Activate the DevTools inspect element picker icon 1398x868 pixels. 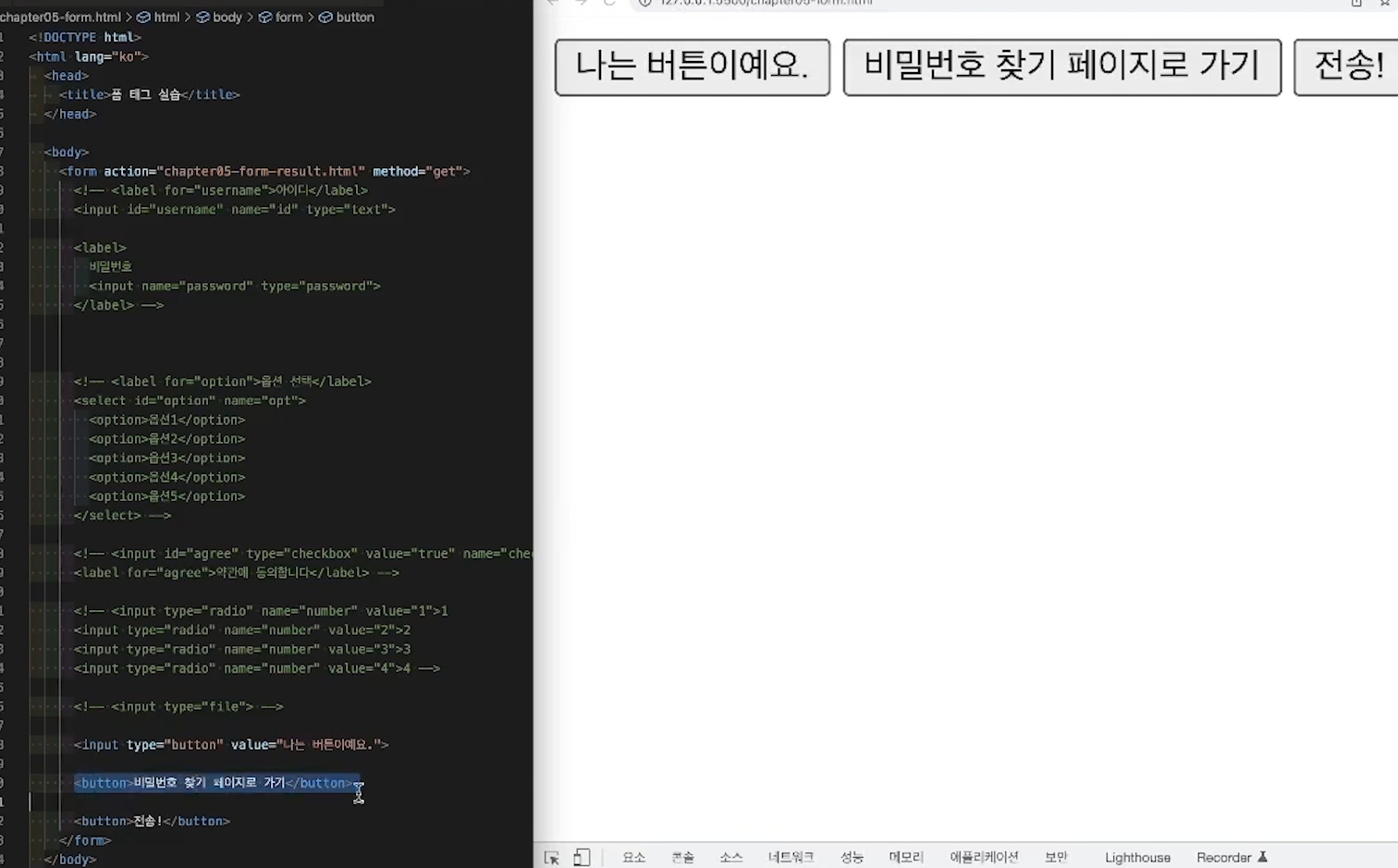point(552,858)
